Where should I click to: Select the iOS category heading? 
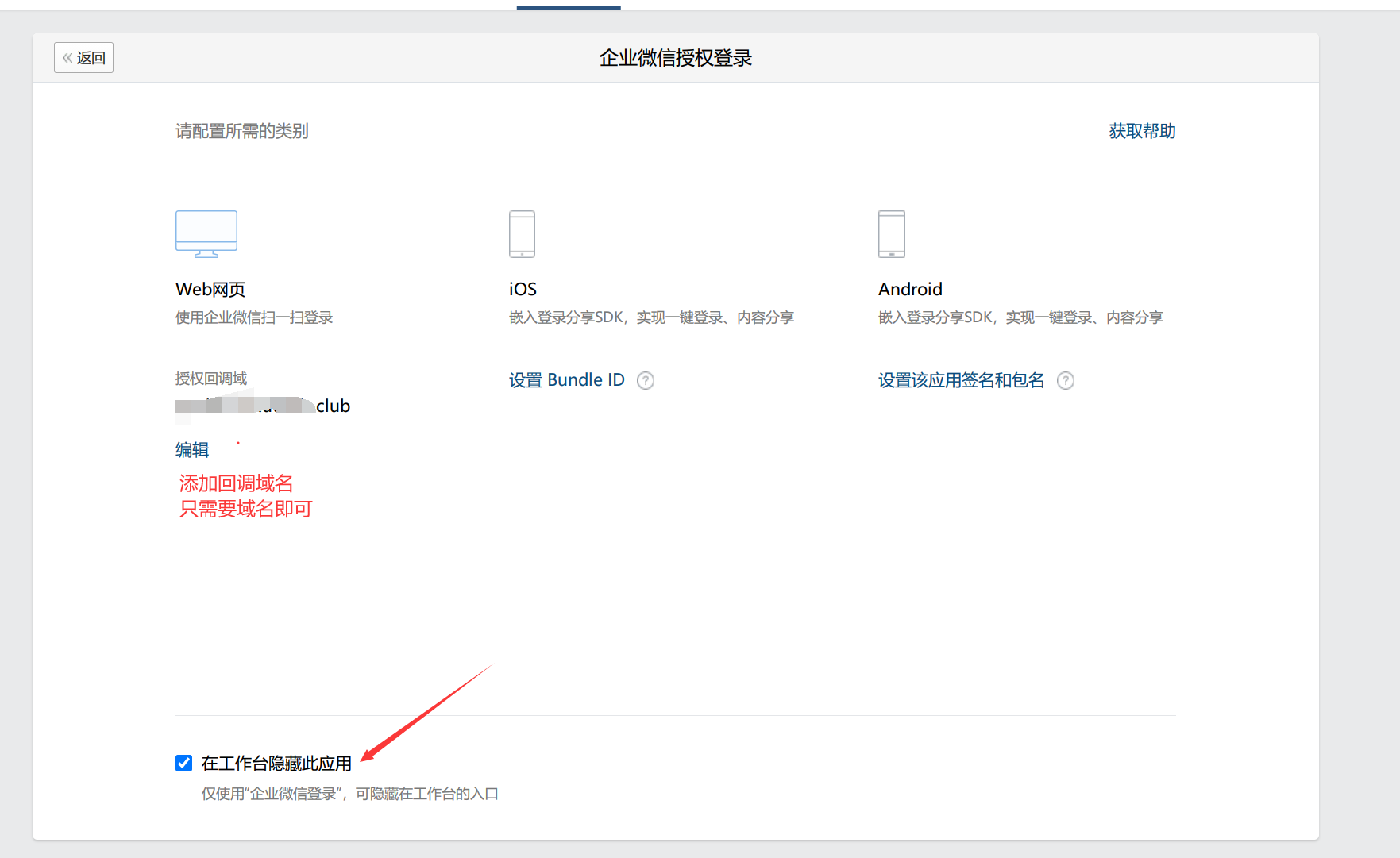tap(523, 290)
